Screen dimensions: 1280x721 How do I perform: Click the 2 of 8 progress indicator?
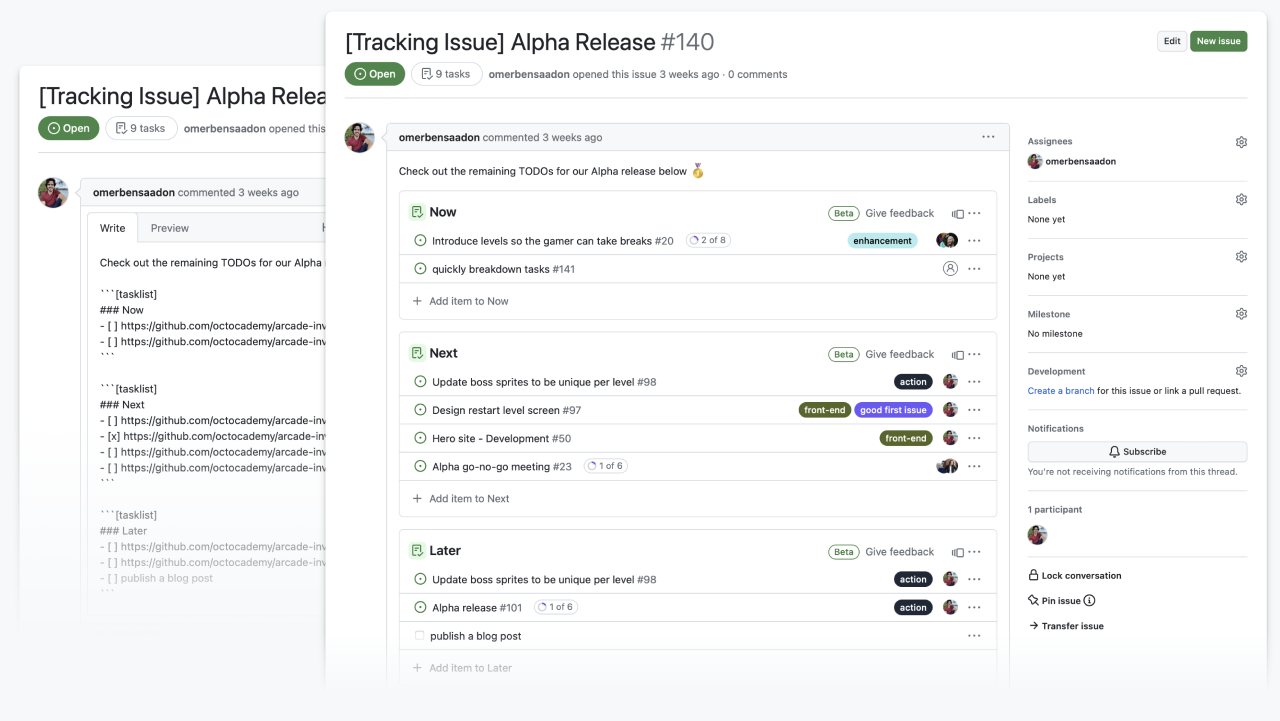tap(708, 241)
